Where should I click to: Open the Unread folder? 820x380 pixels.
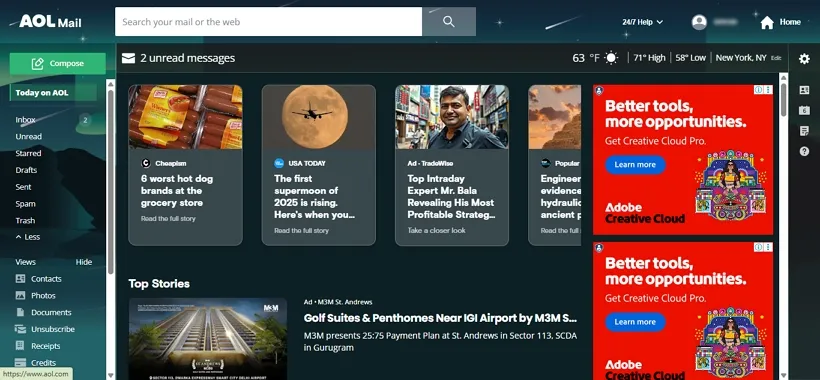point(29,136)
